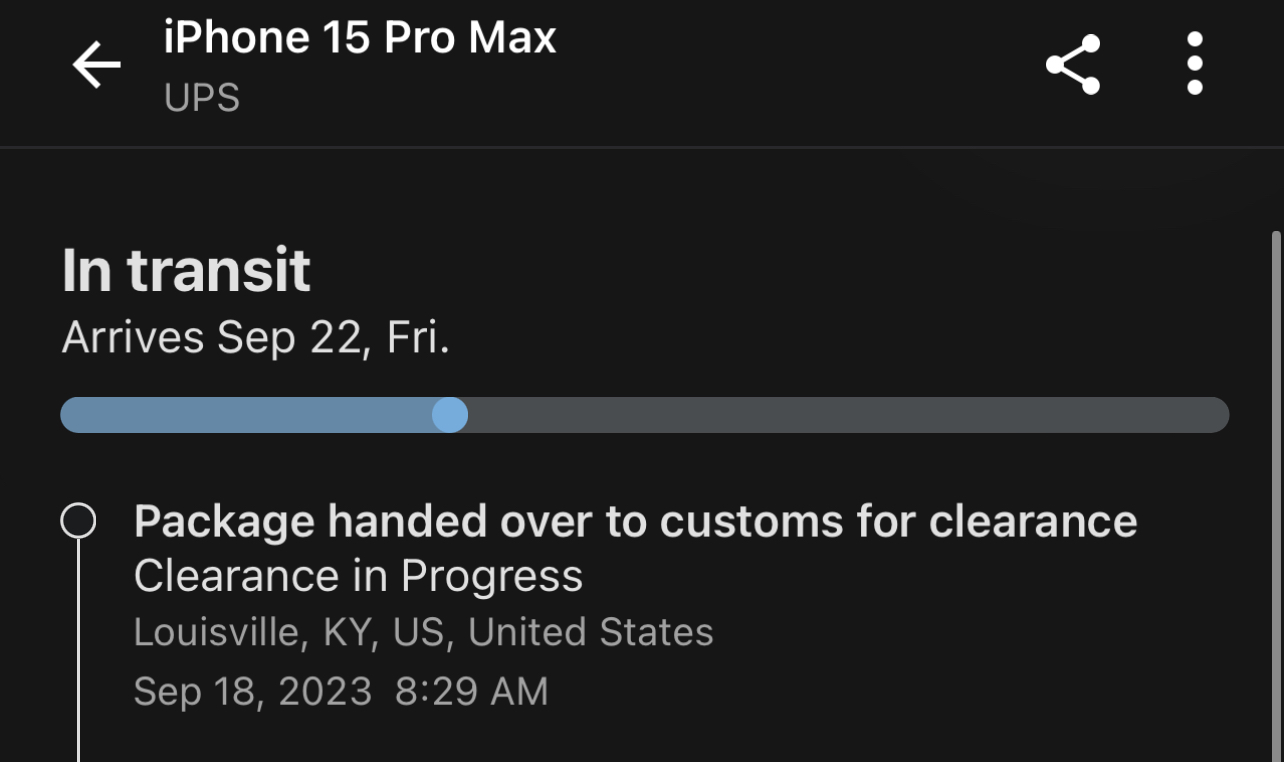Select the Arrives Sep 22, Fri. text
The width and height of the screenshot is (1284, 762).
[256, 337]
